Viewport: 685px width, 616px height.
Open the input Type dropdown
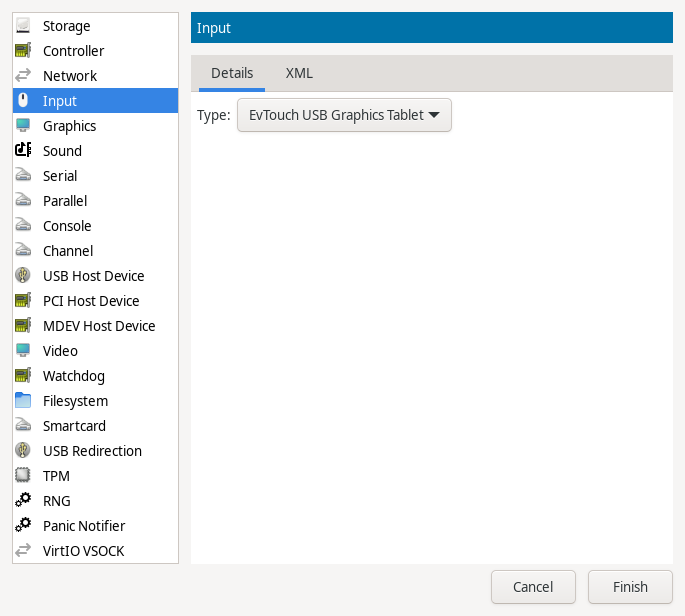[344, 115]
